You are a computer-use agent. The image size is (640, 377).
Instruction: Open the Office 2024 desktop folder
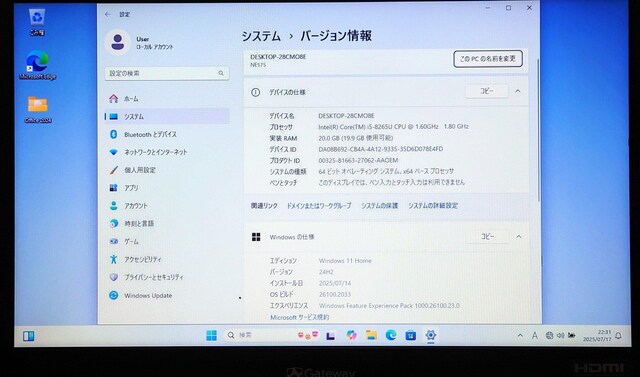coord(38,109)
